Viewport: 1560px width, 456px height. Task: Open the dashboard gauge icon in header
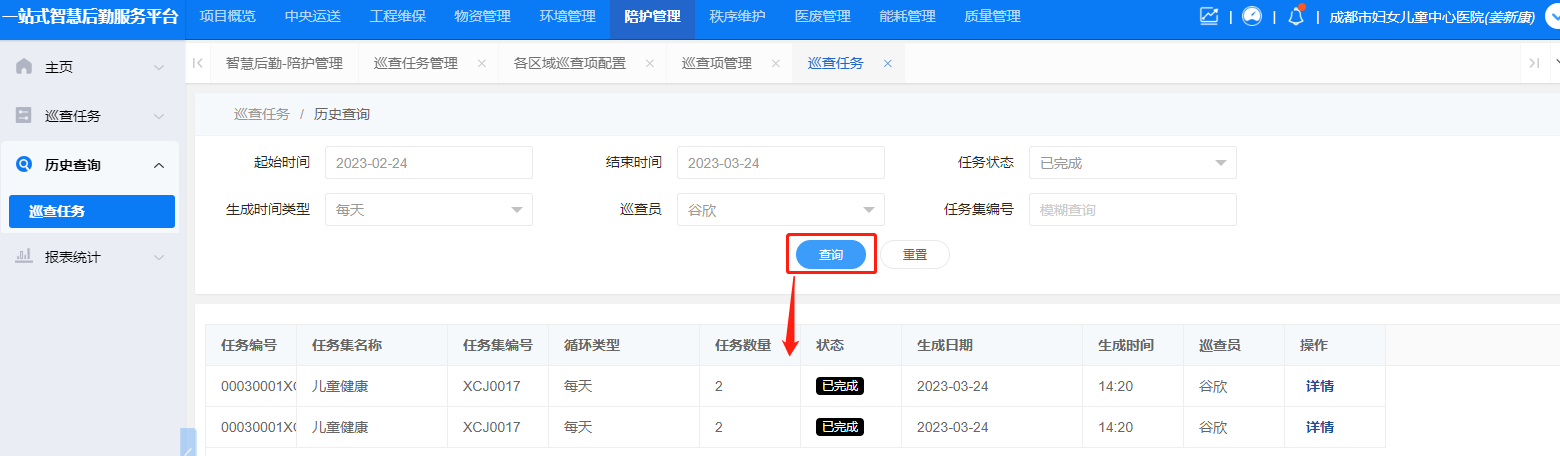pyautogui.click(x=1252, y=16)
